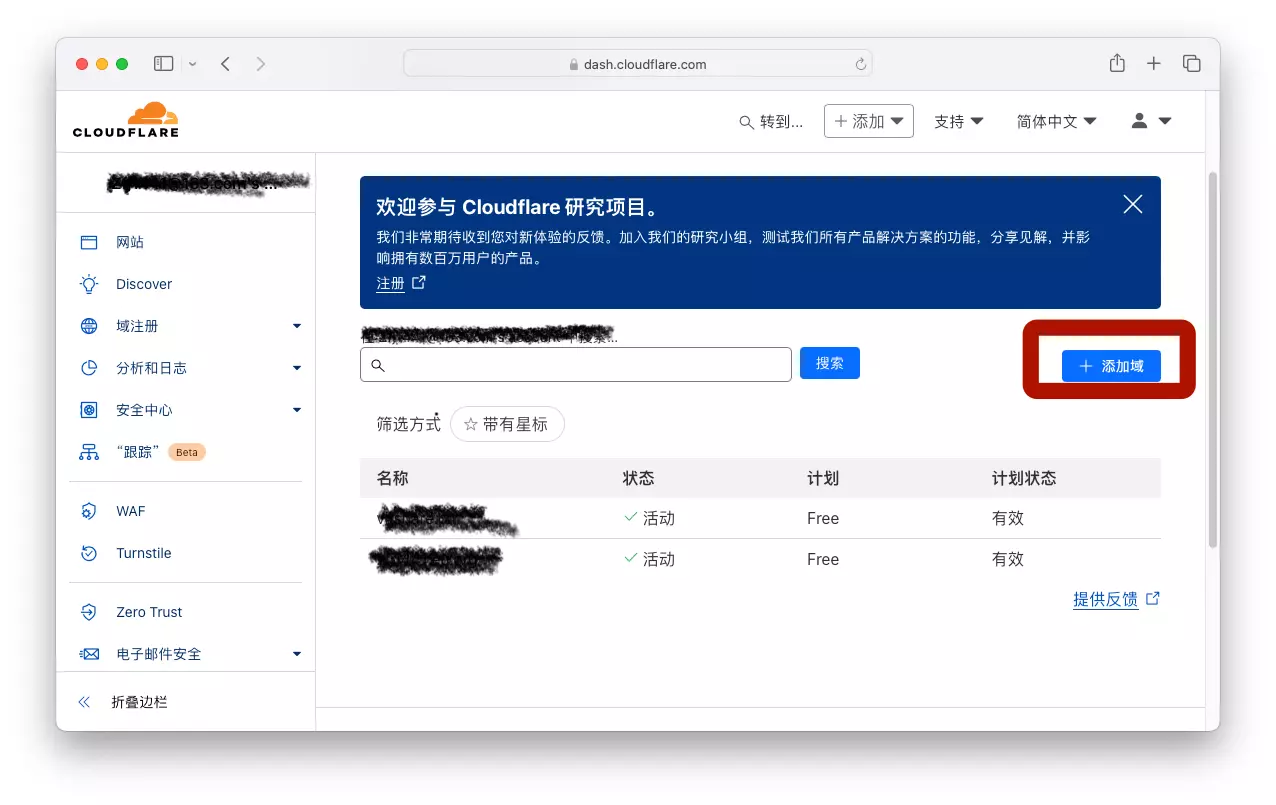
Task: Click the external link icon beside 提供反馈
Action: 1153,598
